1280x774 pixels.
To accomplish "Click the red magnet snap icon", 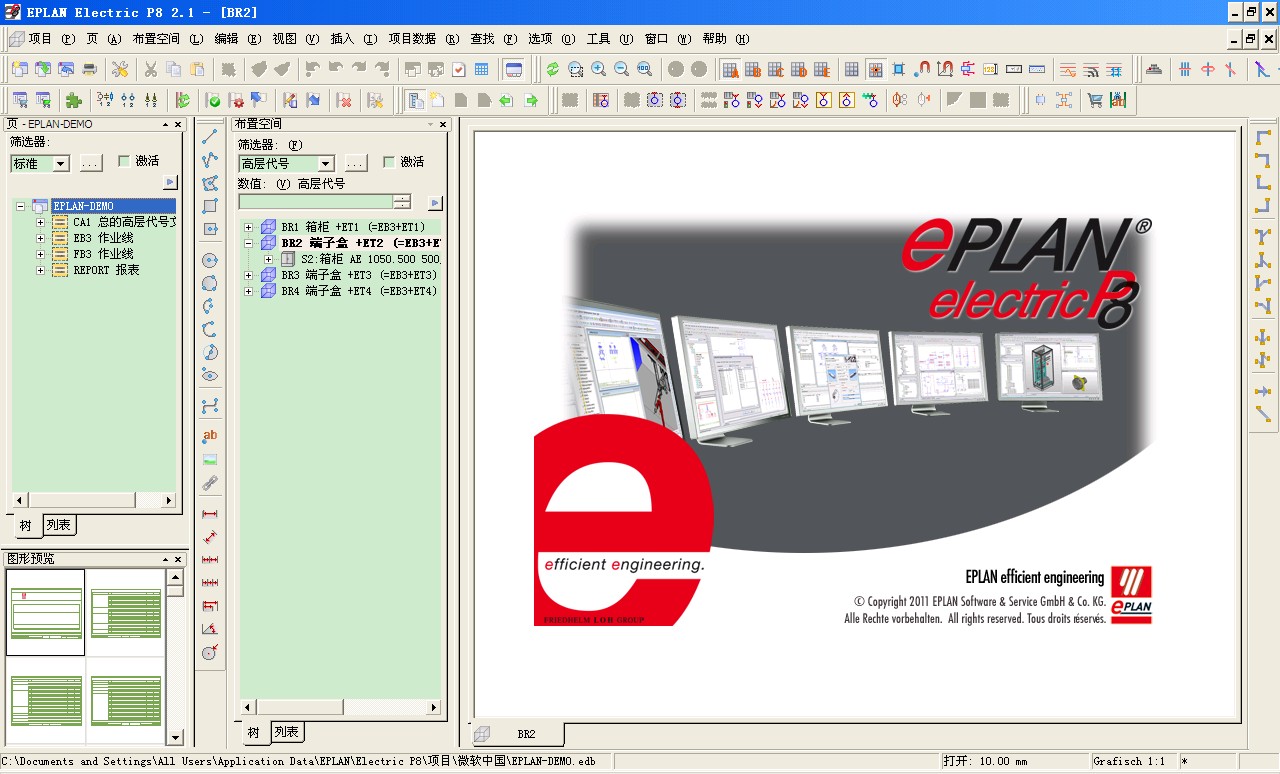I will click(922, 69).
